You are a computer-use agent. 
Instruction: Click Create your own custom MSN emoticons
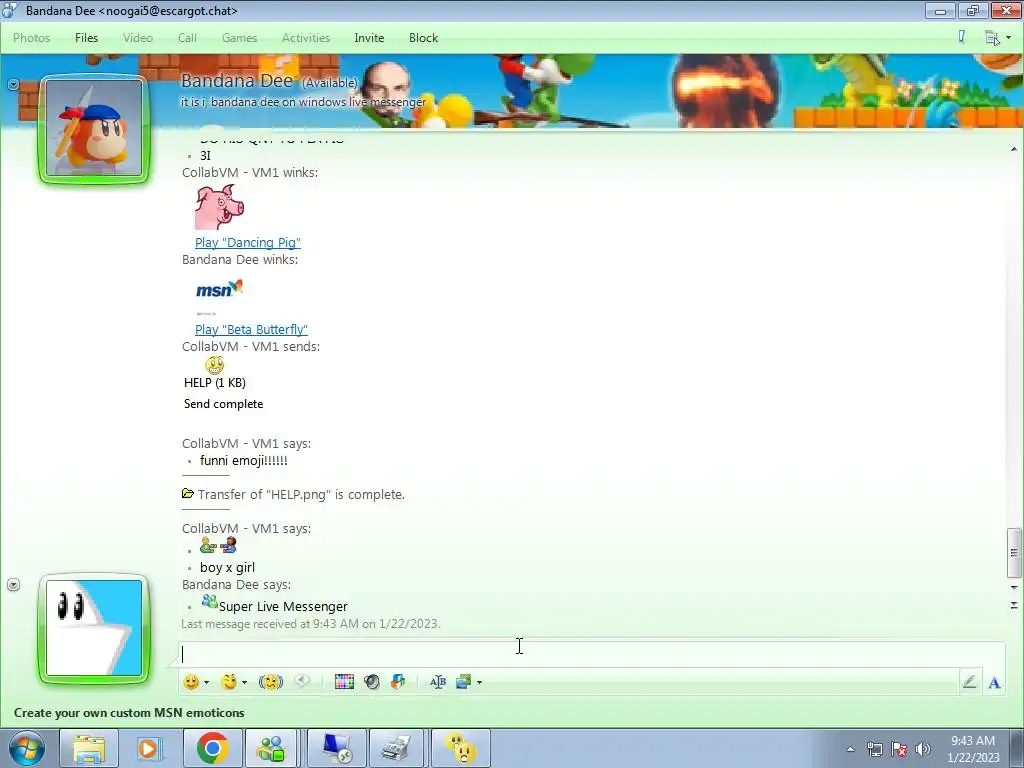coord(129,712)
